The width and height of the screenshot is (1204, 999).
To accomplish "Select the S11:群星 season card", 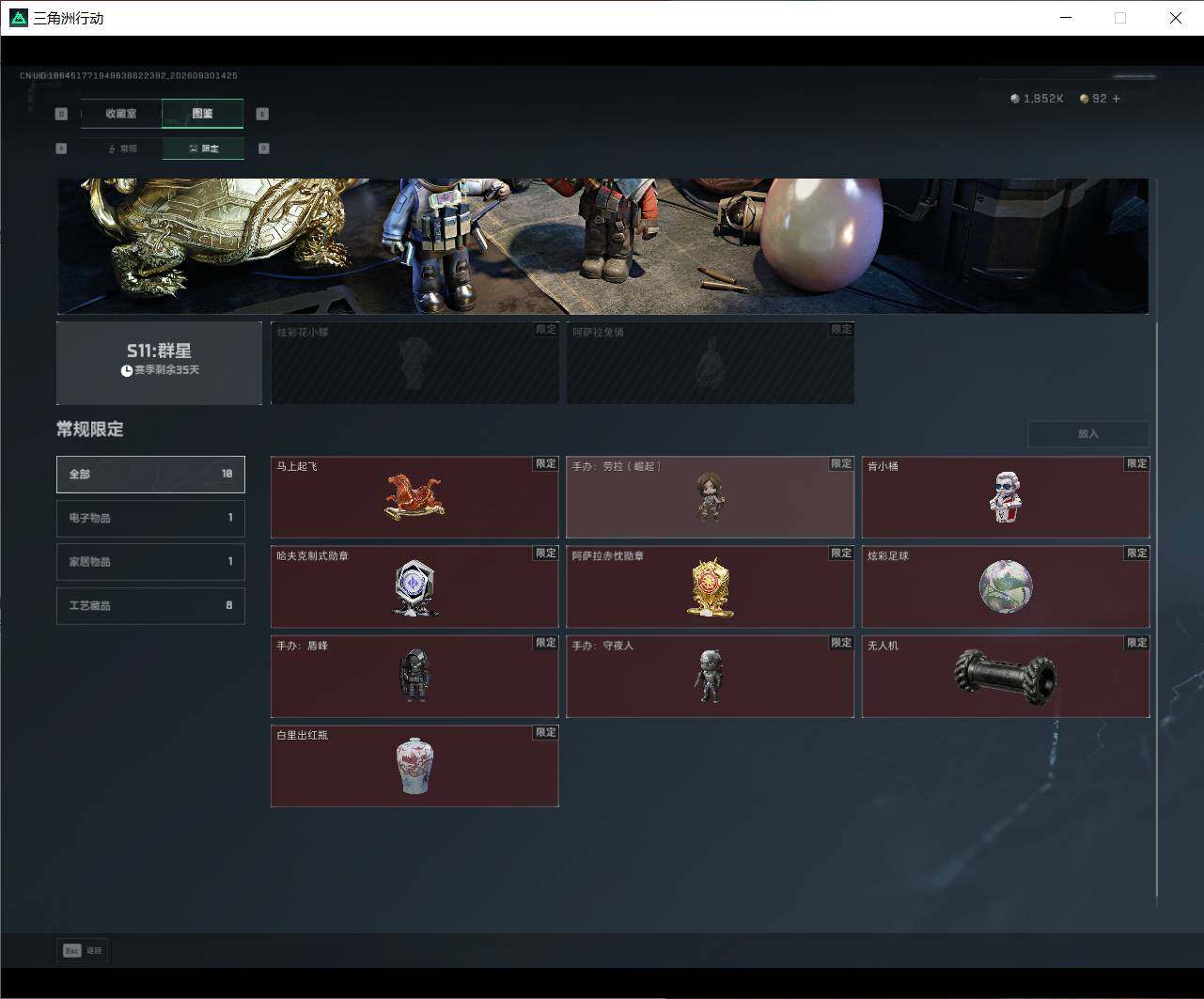I will point(159,363).
